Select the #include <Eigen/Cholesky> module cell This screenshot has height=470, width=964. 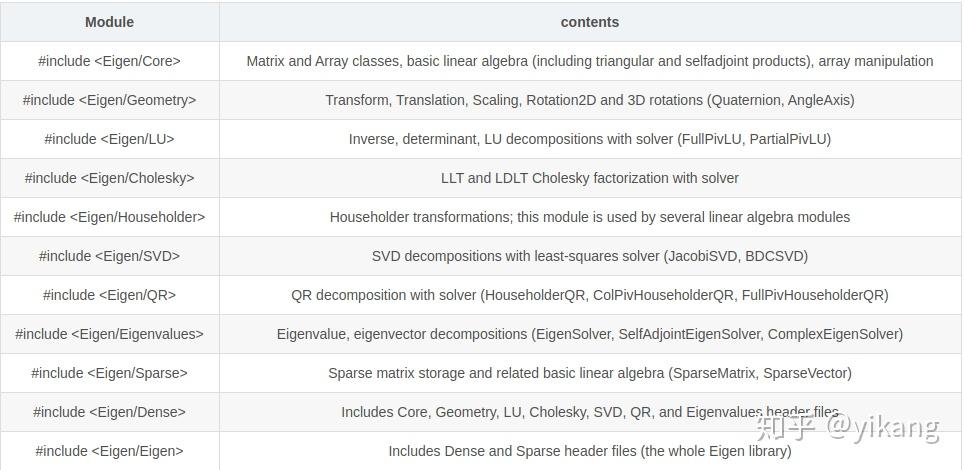coord(109,178)
